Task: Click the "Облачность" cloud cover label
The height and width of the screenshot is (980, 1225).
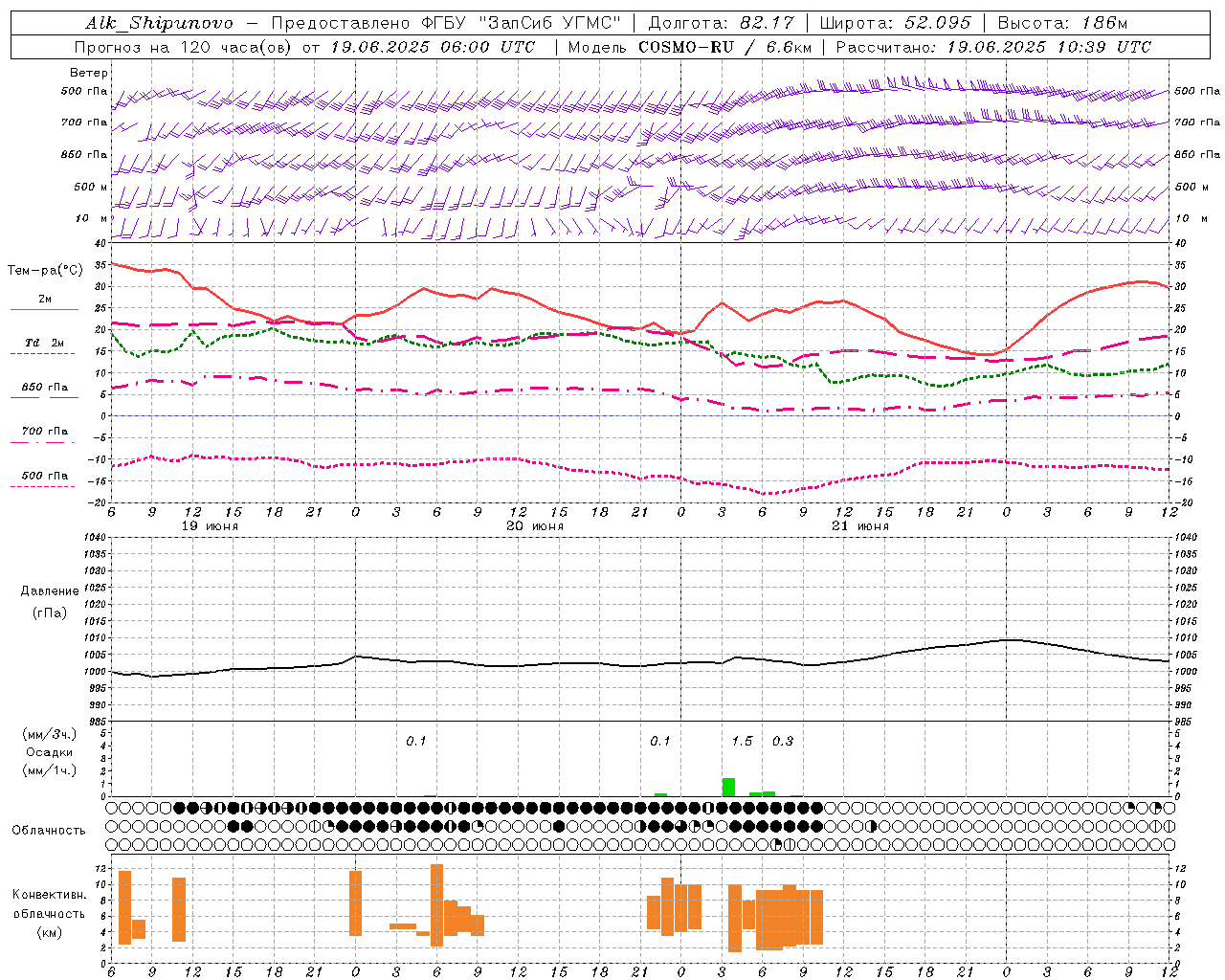Action: click(49, 830)
